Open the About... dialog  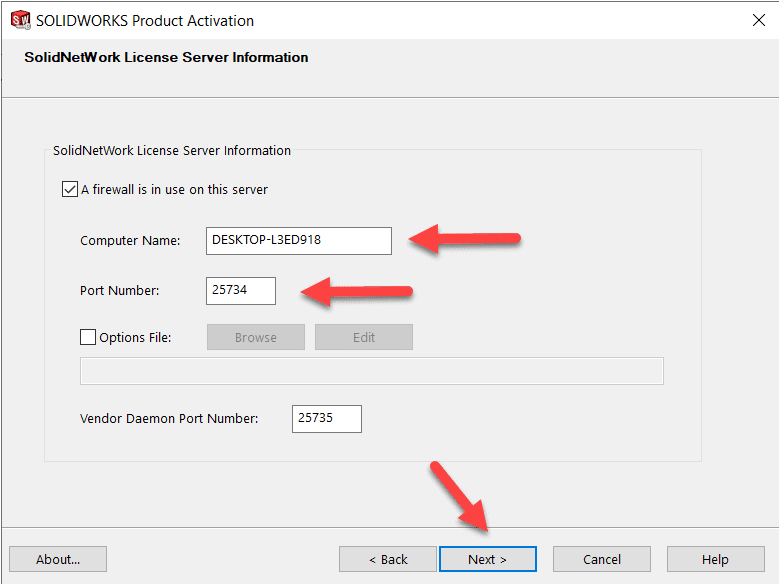(x=58, y=559)
